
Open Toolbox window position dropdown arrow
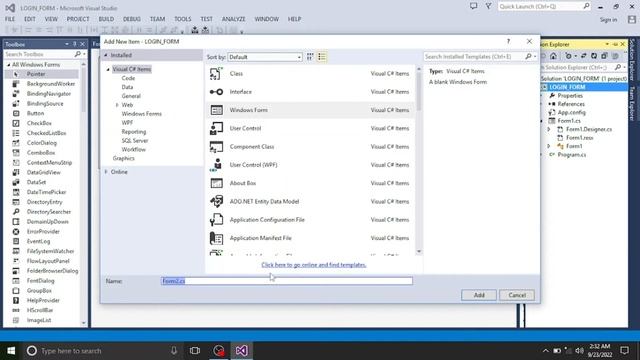(67, 44)
